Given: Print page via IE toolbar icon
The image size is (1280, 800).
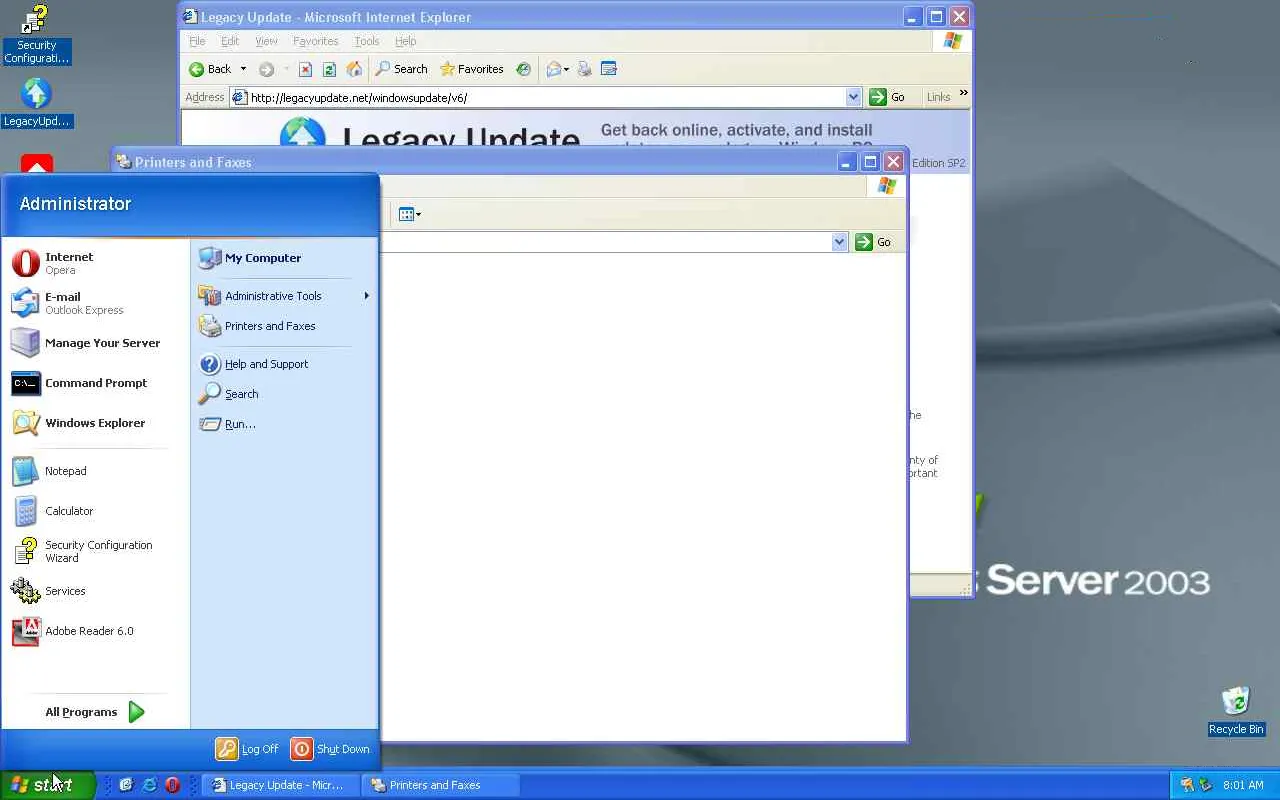Looking at the screenshot, I should (x=585, y=69).
